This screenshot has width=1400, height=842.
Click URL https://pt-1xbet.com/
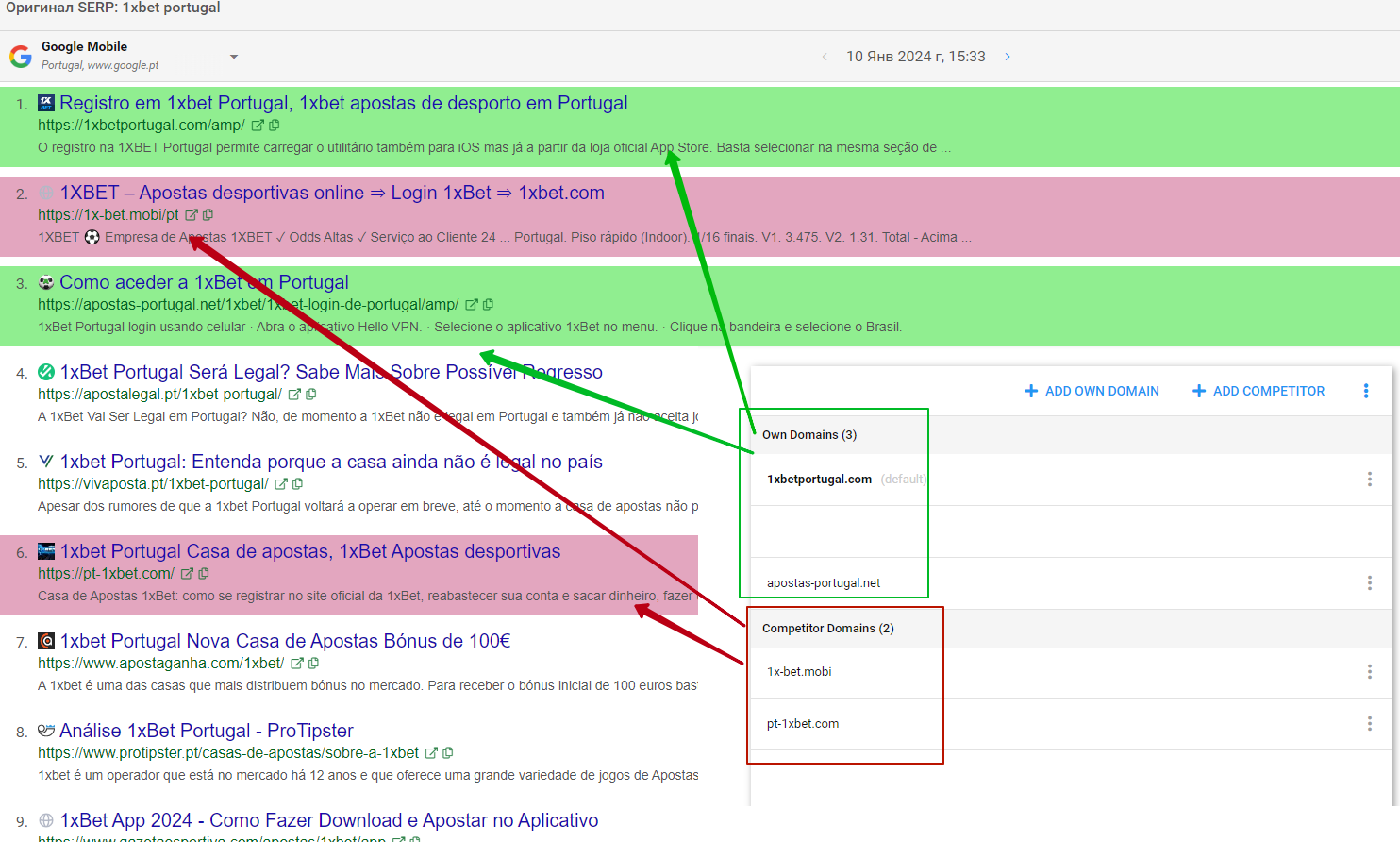coord(106,573)
